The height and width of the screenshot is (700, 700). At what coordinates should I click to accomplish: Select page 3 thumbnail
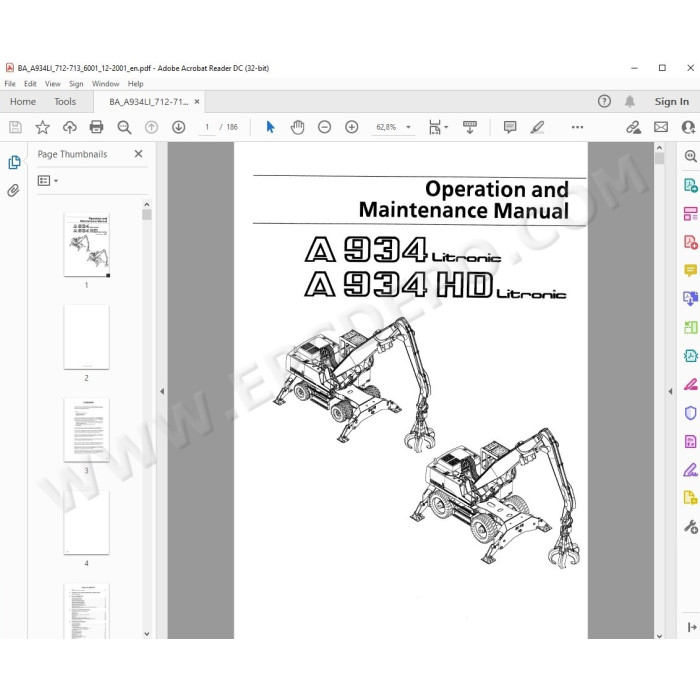pyautogui.click(x=87, y=429)
